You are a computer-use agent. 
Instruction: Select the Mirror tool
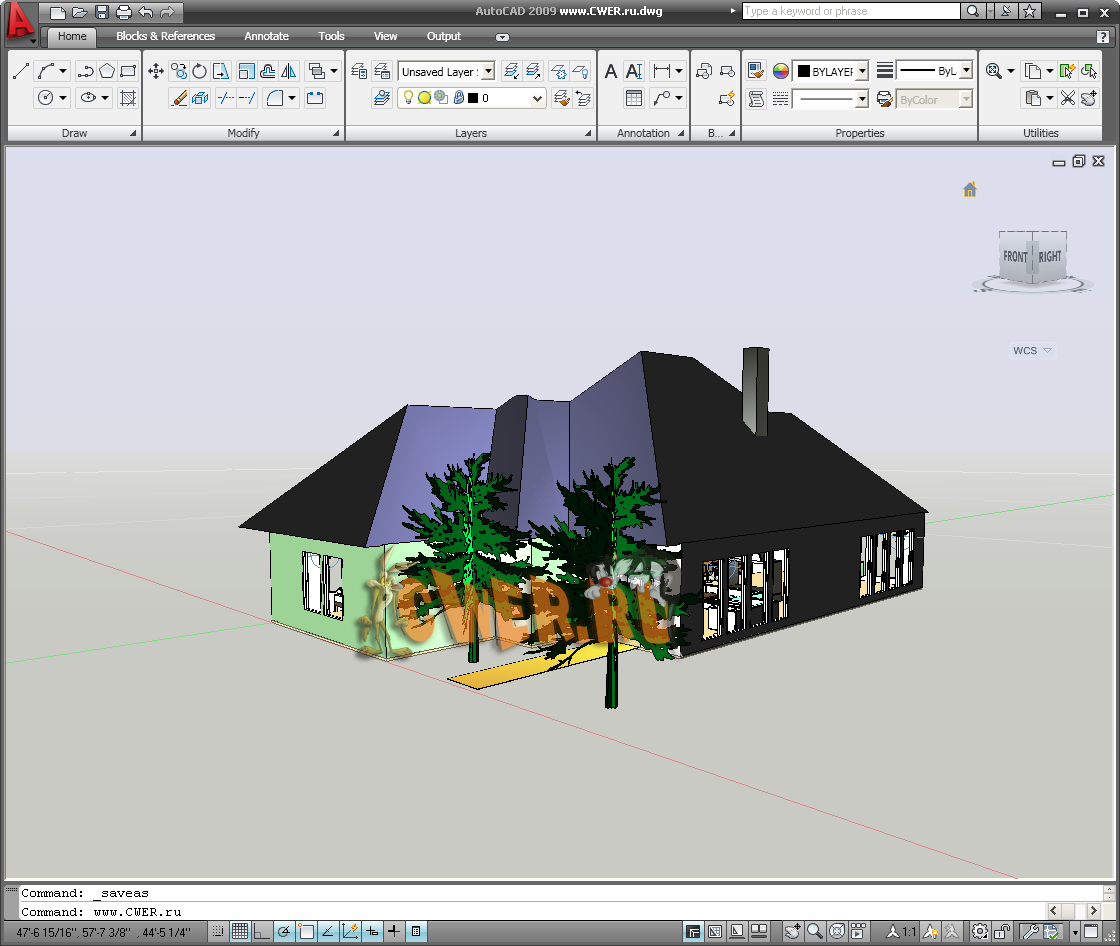click(289, 71)
